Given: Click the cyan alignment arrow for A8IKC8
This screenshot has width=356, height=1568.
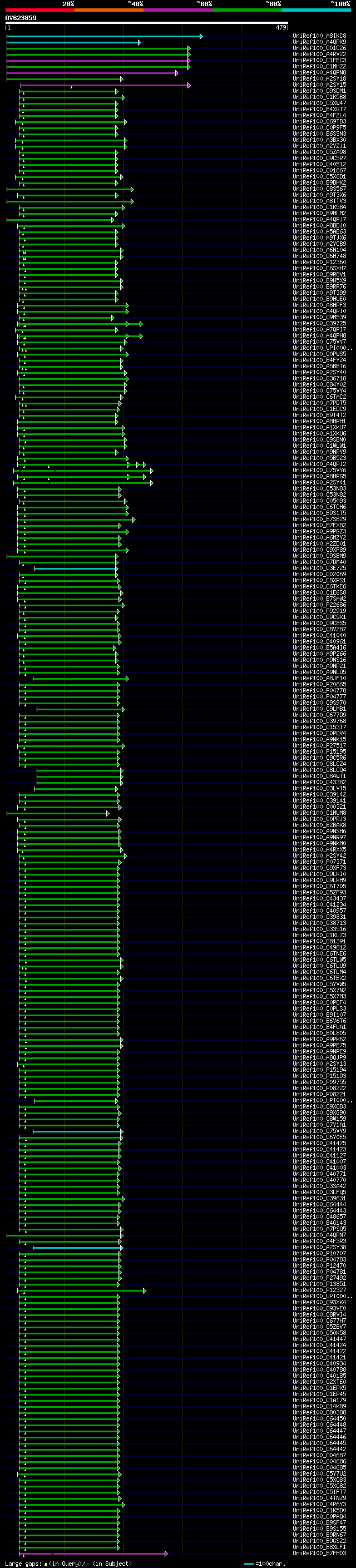Looking at the screenshot, I should pos(105,37).
